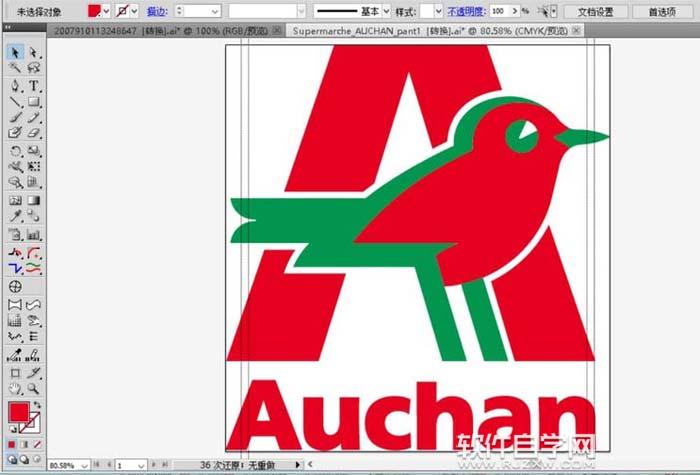Open artboard number dropdown
The width and height of the screenshot is (700, 475).
141,466
